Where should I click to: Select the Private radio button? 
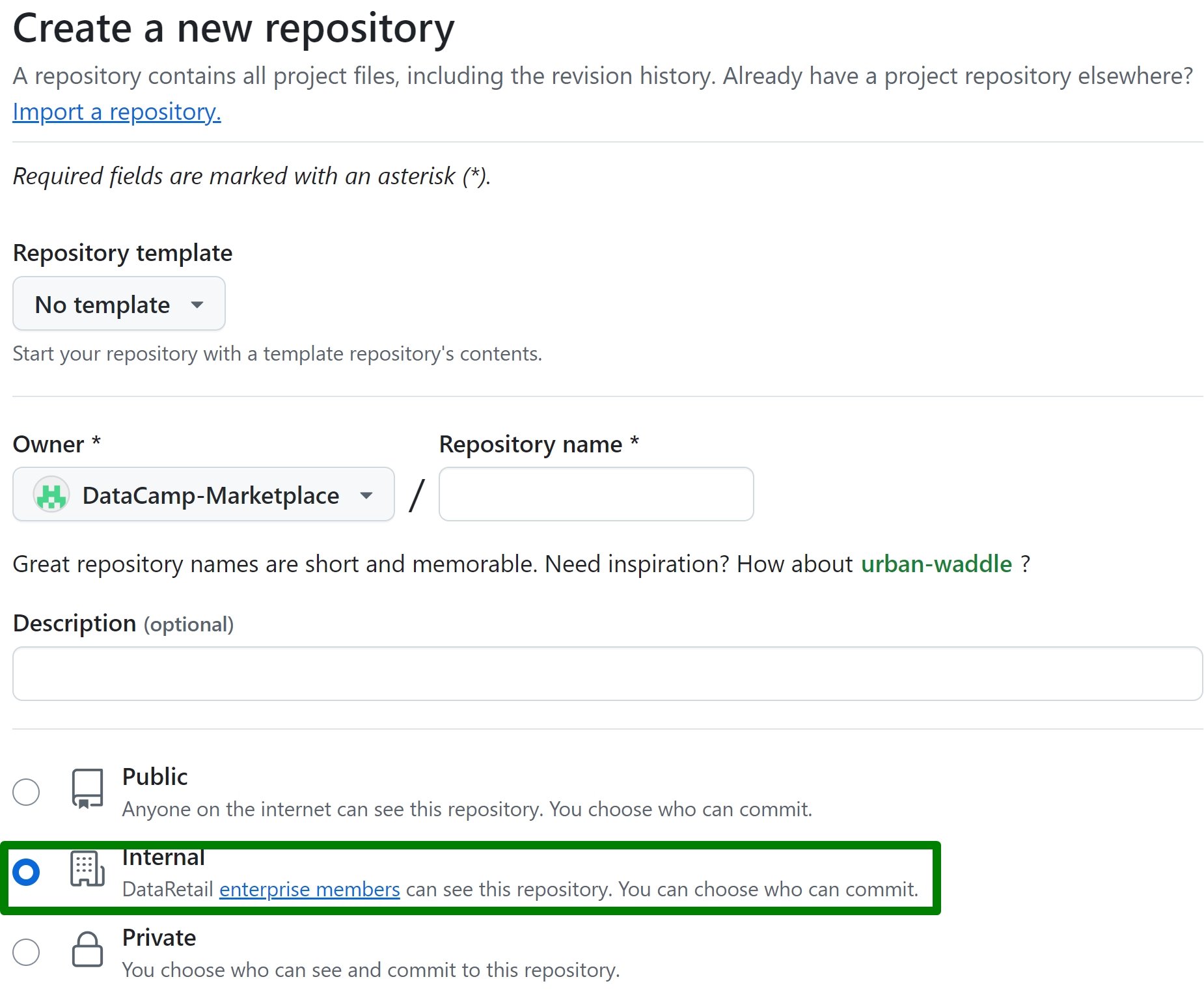(26, 952)
